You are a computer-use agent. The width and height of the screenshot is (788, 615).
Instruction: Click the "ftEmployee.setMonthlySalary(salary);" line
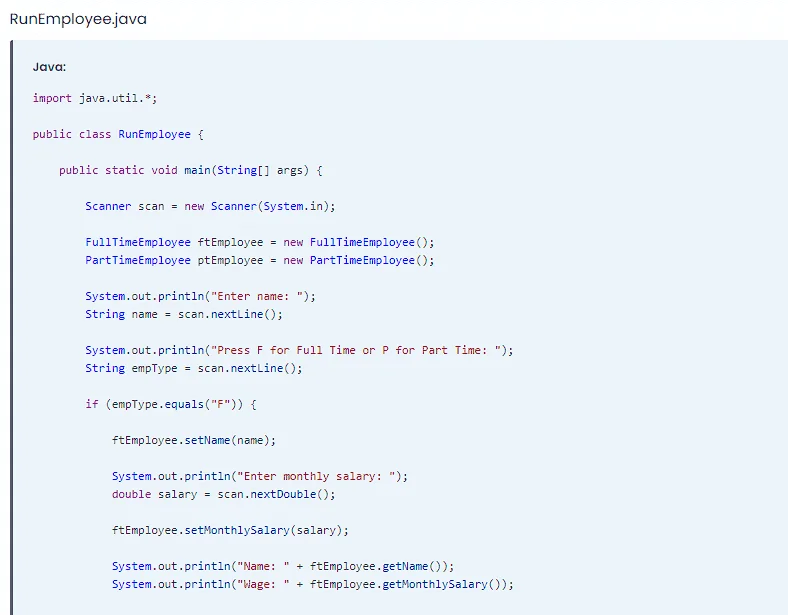(x=230, y=531)
